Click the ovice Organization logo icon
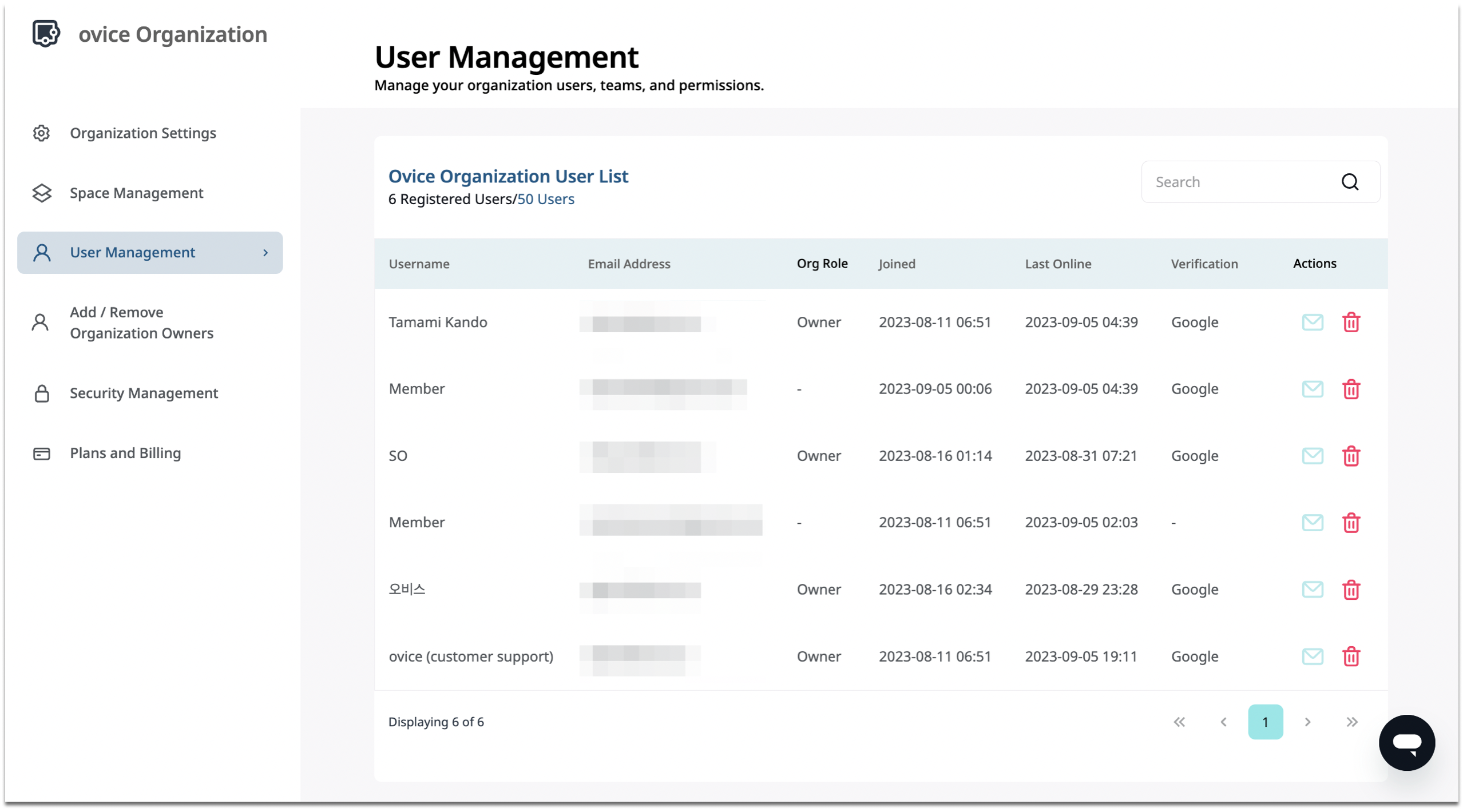The image size is (1467, 812). [46, 33]
